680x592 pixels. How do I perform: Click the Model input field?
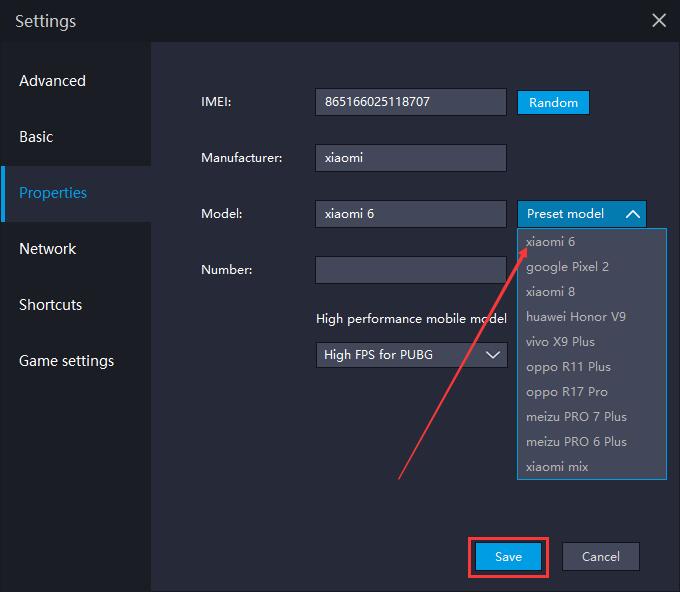[x=411, y=214]
